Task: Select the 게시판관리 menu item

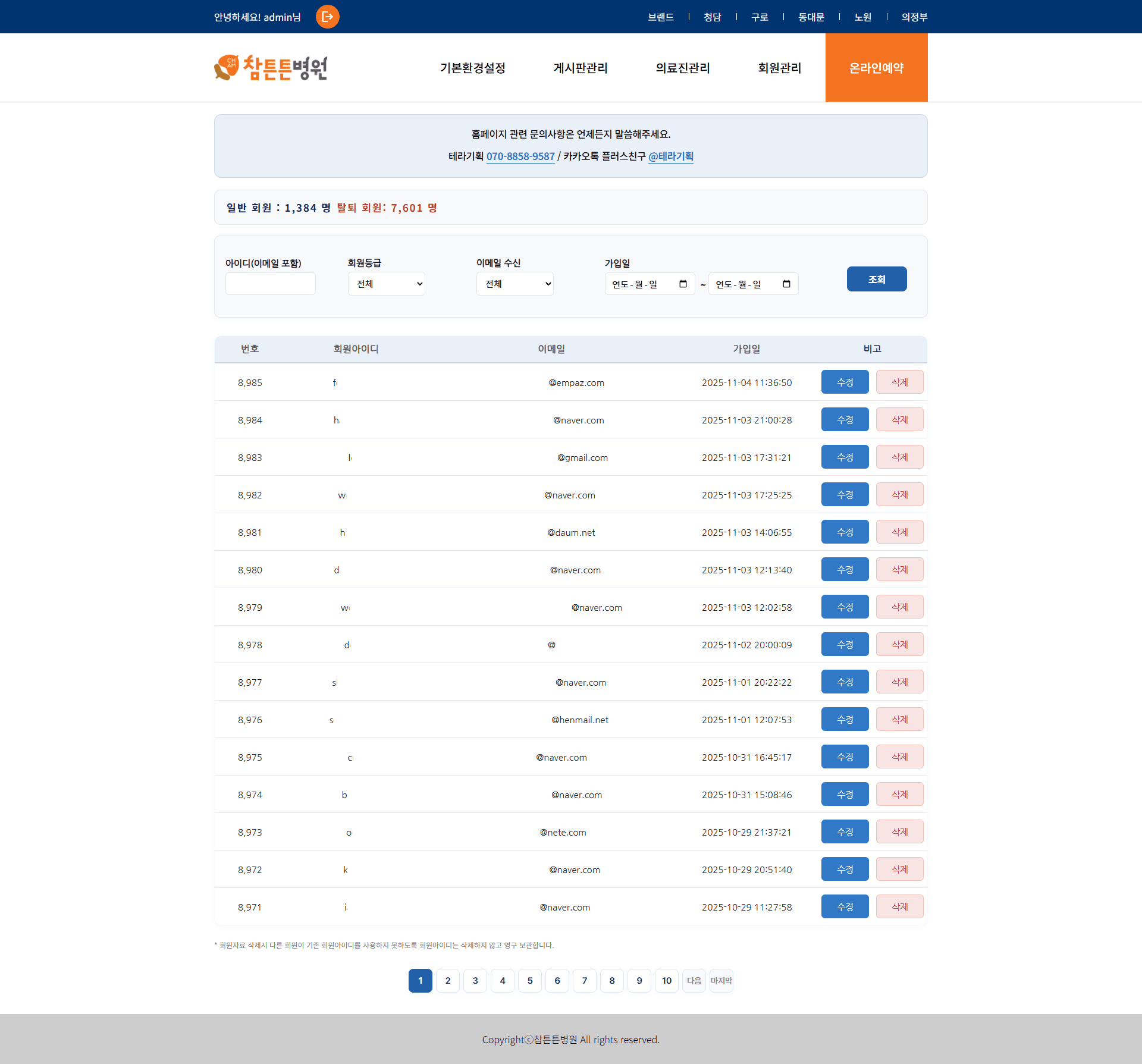Action: (581, 68)
